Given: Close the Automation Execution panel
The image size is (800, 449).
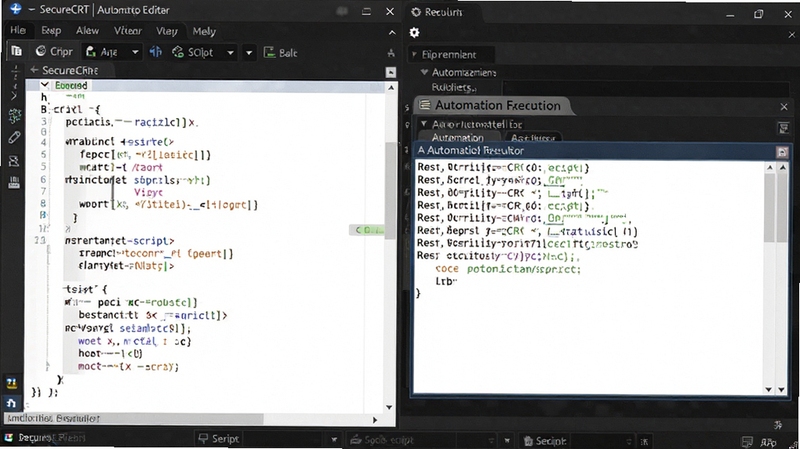Looking at the screenshot, I should [784, 107].
